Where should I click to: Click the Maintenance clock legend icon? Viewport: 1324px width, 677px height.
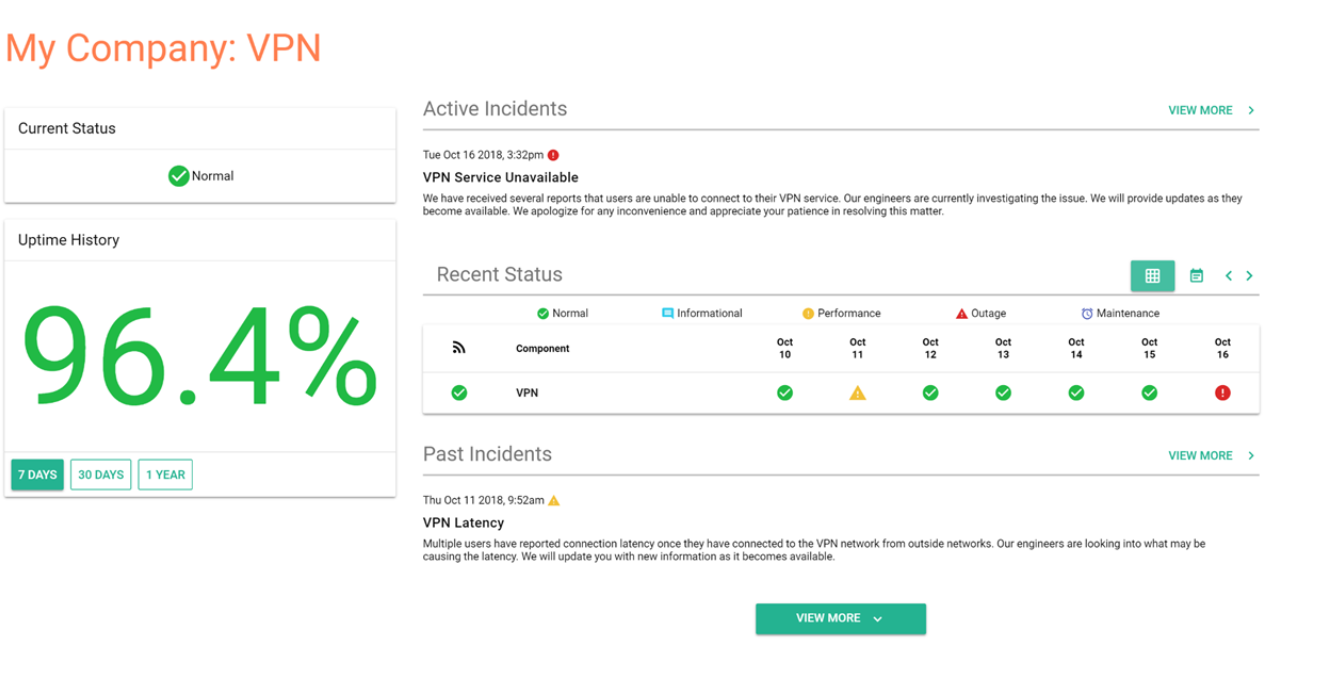1085,313
